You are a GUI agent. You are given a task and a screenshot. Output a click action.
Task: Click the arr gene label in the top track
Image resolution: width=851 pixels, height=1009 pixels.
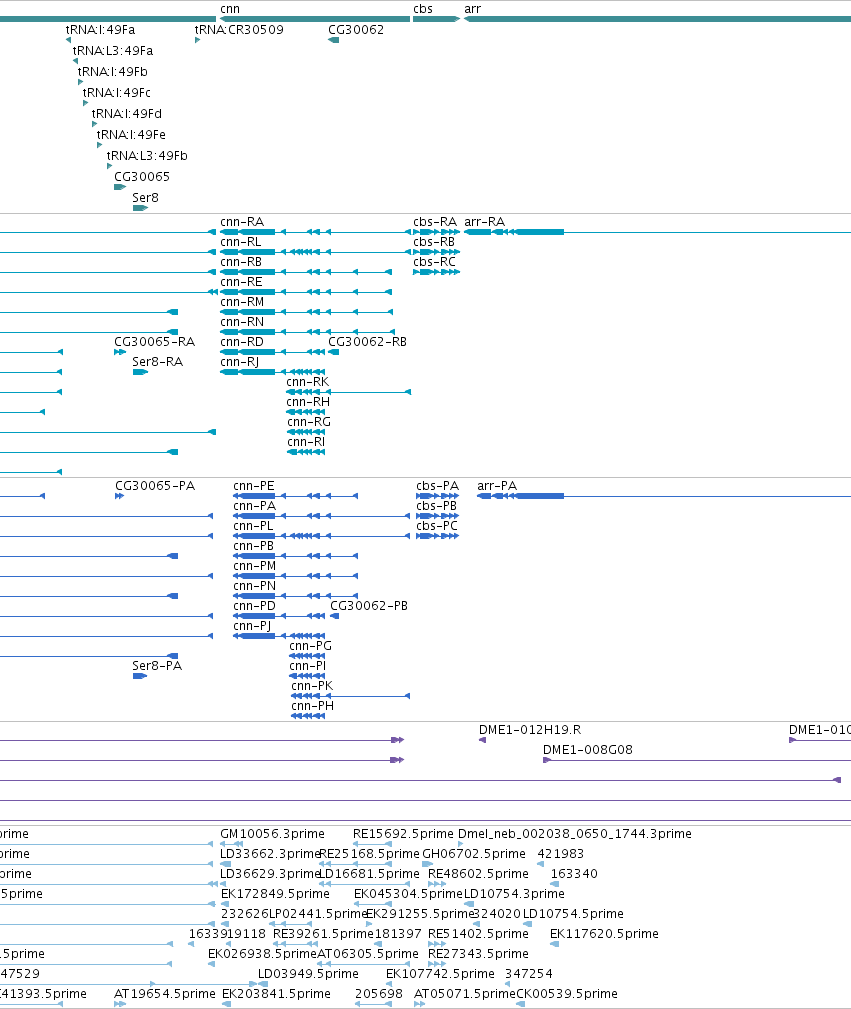click(x=472, y=9)
